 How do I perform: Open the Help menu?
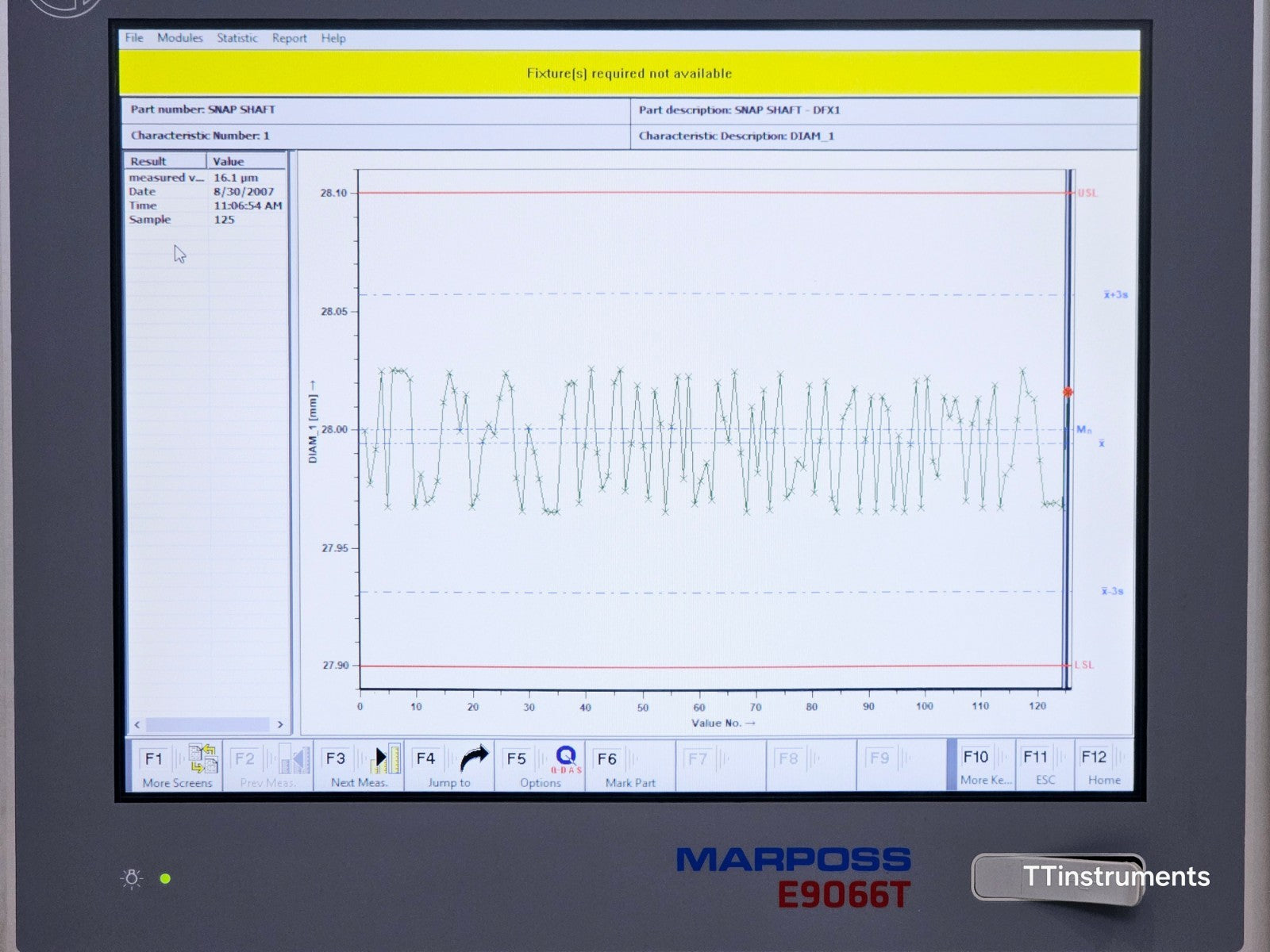[x=333, y=38]
